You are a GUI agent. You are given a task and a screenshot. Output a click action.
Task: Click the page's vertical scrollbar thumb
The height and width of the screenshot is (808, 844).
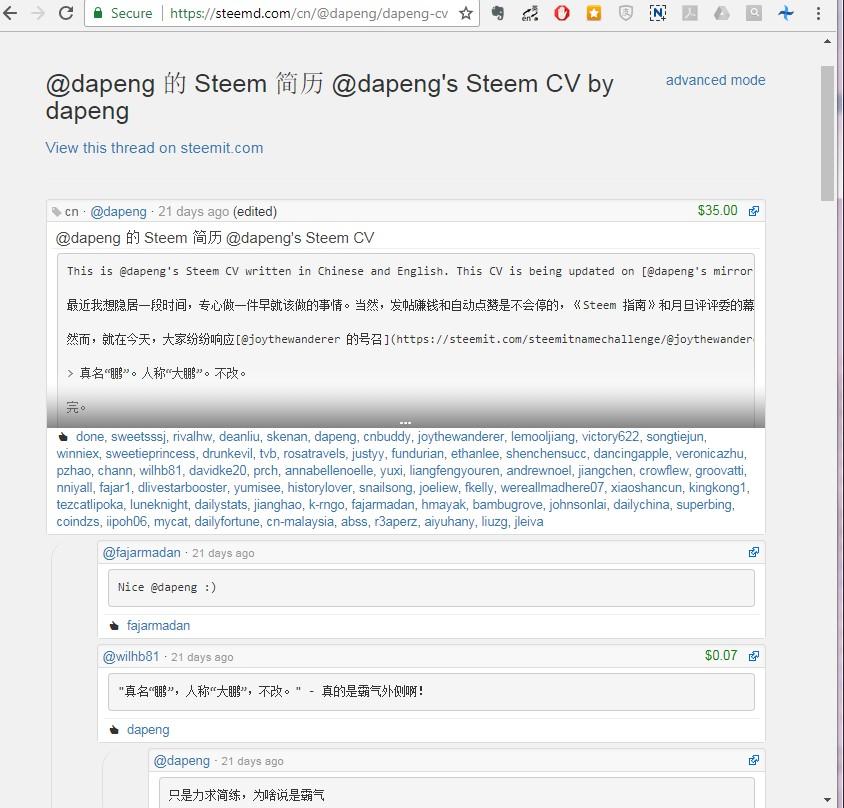(827, 134)
